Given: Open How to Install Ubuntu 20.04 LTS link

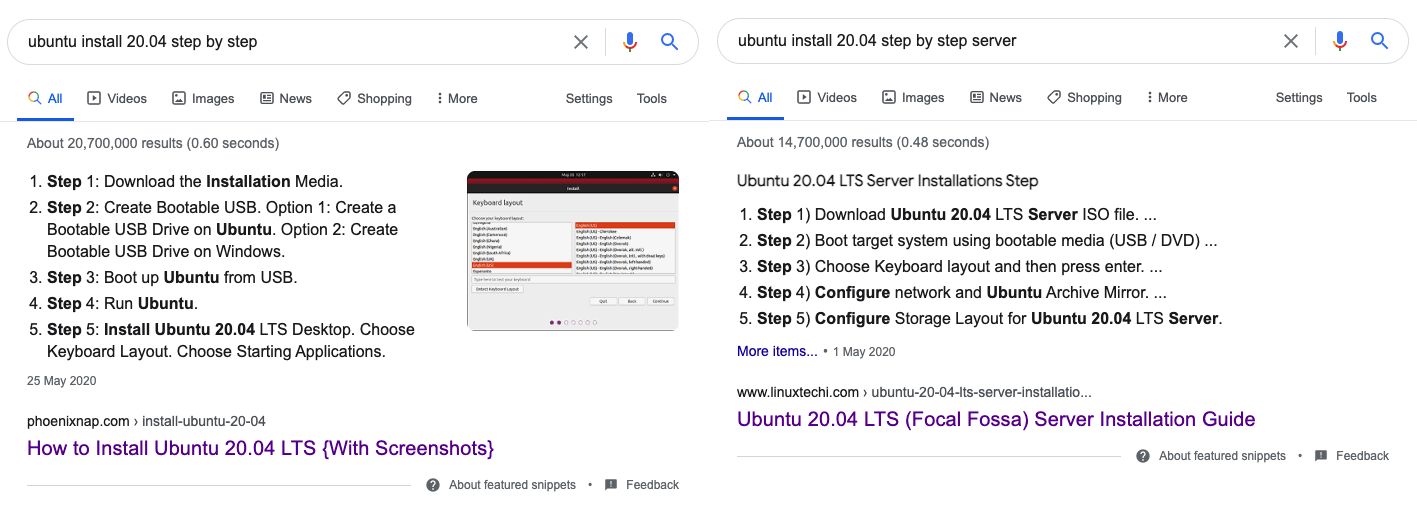Looking at the screenshot, I should tap(260, 448).
